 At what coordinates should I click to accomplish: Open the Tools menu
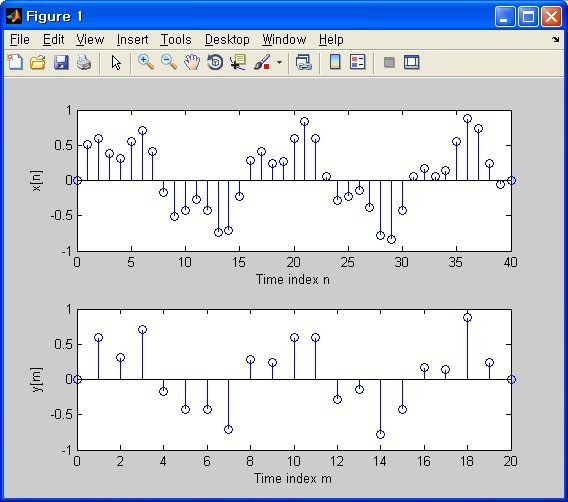pyautogui.click(x=176, y=39)
